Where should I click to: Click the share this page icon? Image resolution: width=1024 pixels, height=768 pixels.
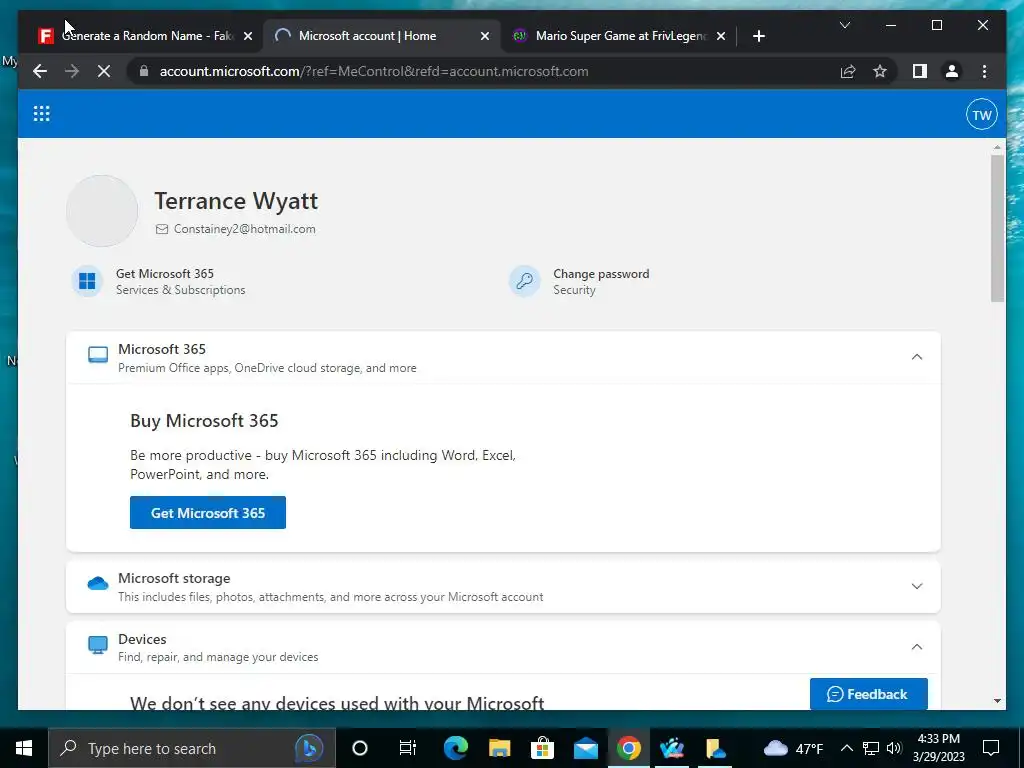tap(848, 71)
